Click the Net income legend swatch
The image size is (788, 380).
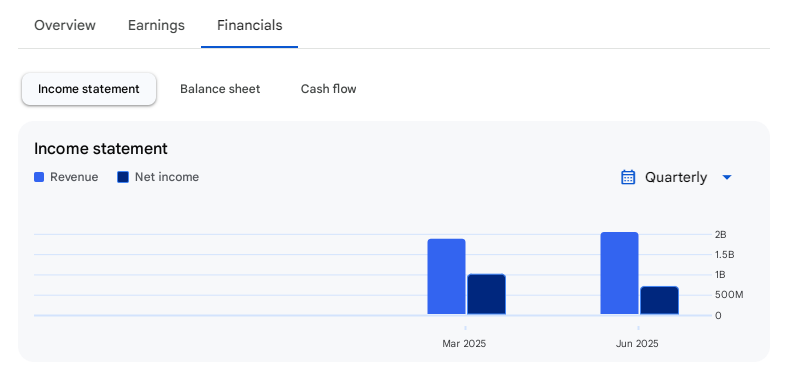pos(123,177)
